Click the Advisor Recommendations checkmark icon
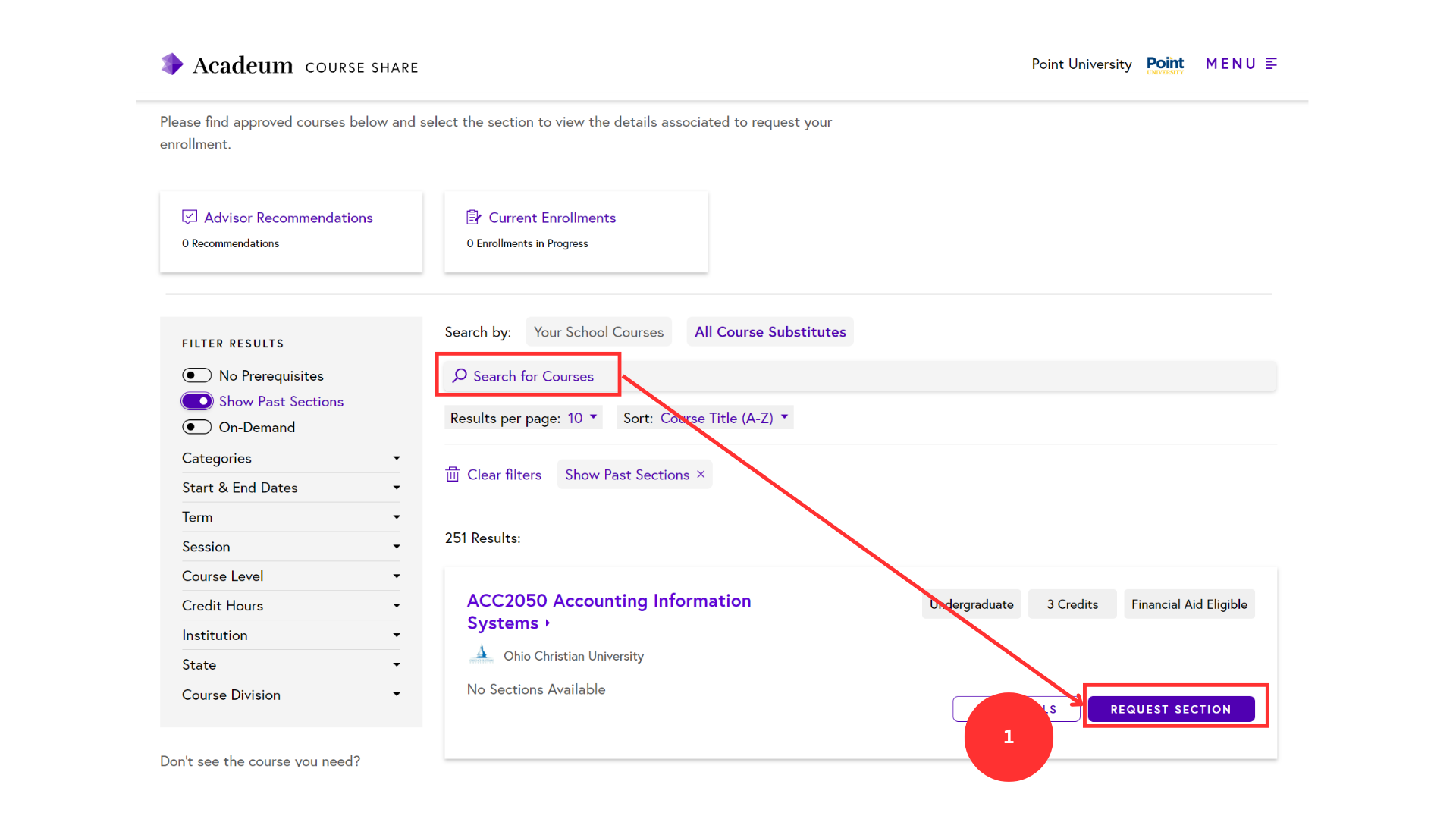 click(x=190, y=218)
